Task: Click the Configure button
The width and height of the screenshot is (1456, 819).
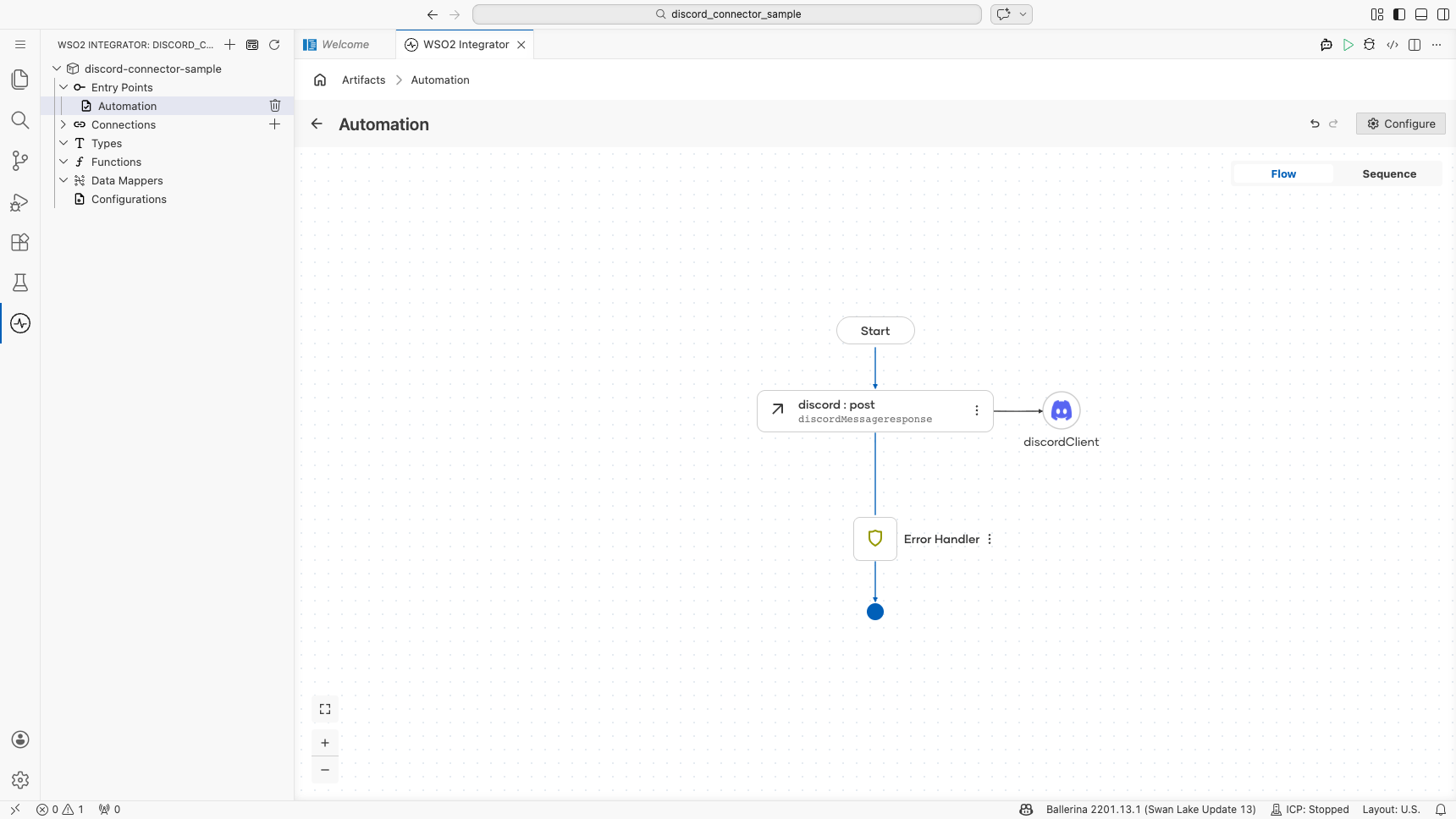Action: click(x=1401, y=124)
